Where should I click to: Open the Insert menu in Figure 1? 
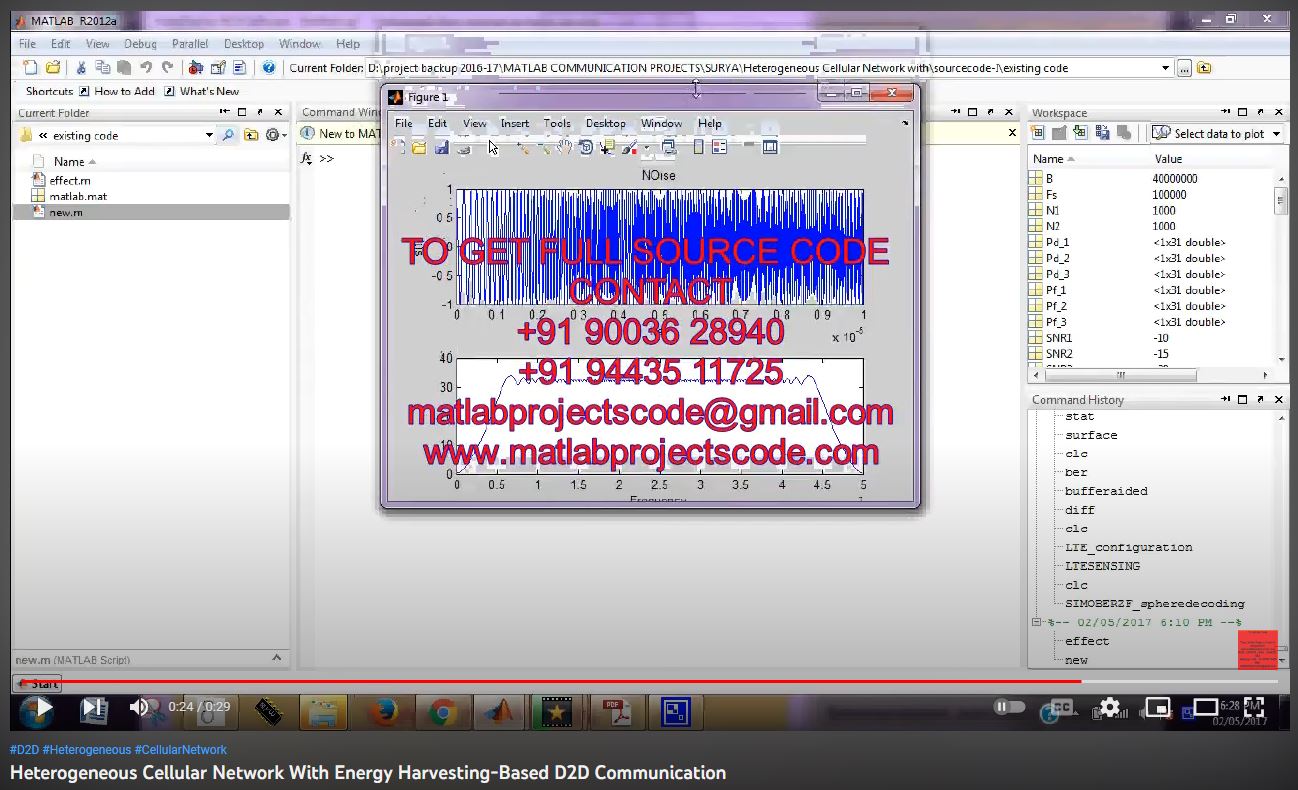(515, 124)
